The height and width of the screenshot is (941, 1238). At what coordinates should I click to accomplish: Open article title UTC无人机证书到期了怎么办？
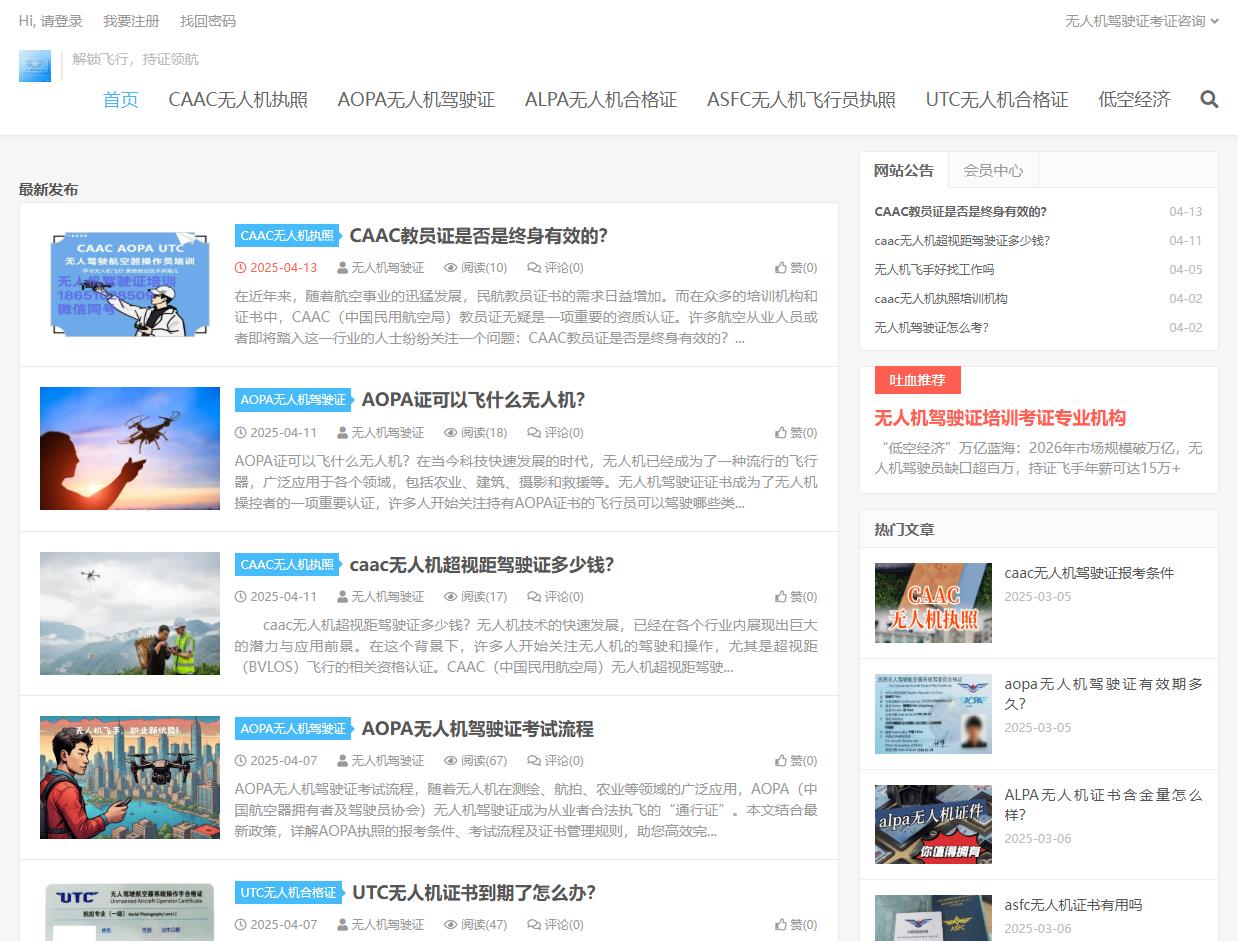(474, 893)
